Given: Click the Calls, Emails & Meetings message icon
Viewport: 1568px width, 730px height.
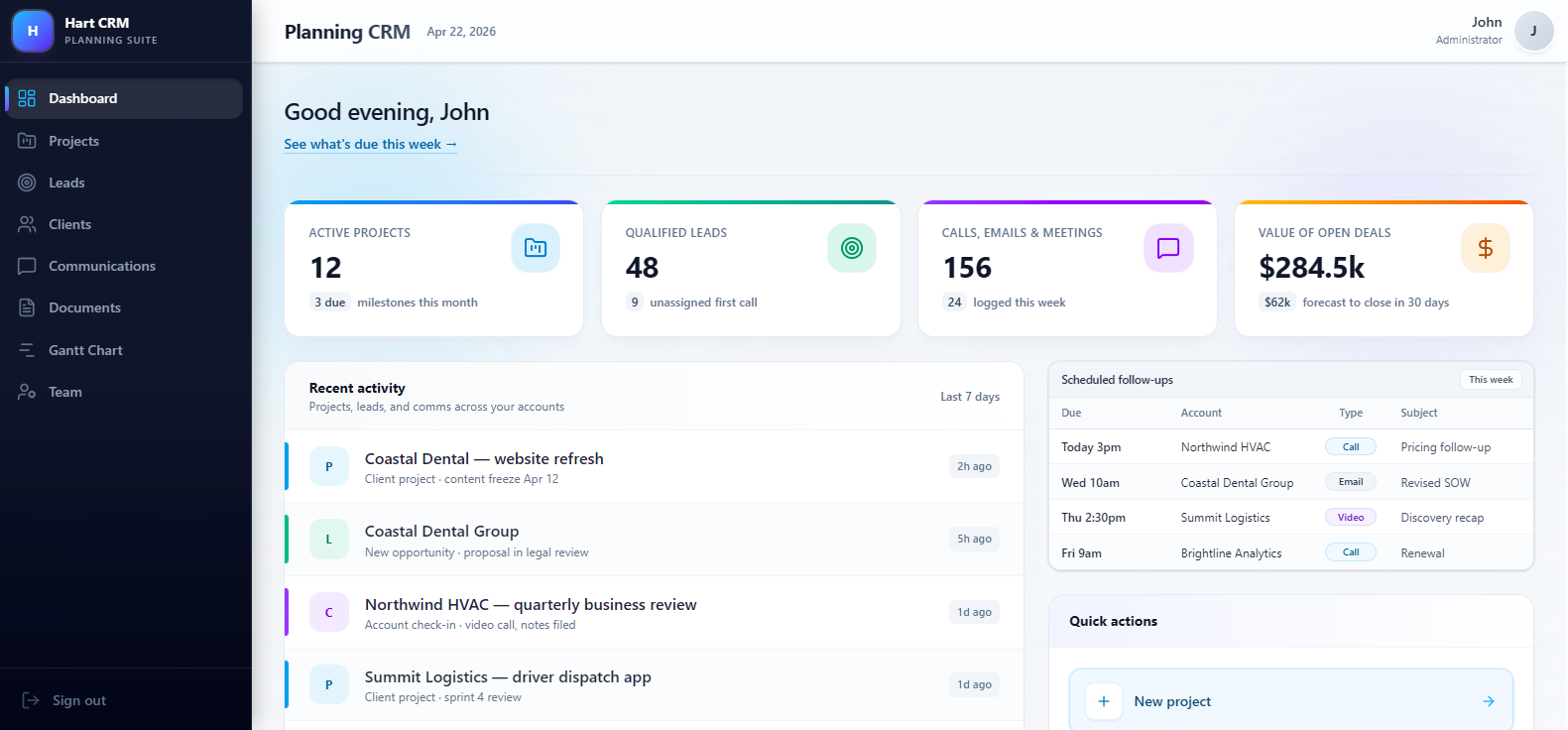Looking at the screenshot, I should (x=1168, y=248).
